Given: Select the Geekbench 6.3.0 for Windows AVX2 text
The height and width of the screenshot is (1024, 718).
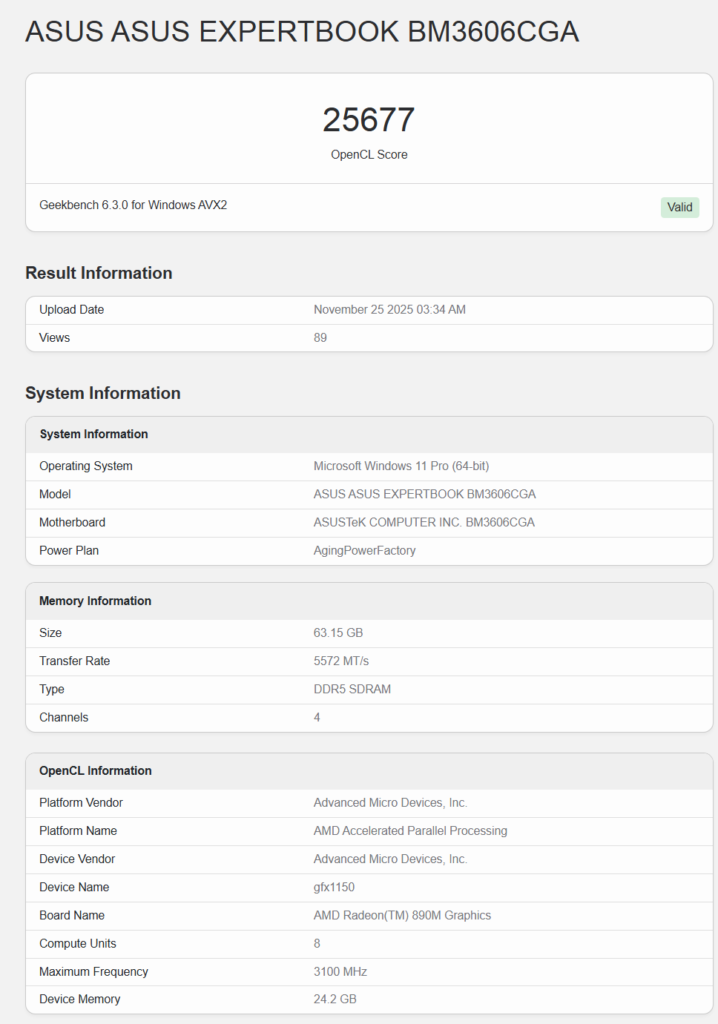Looking at the screenshot, I should pos(140,205).
